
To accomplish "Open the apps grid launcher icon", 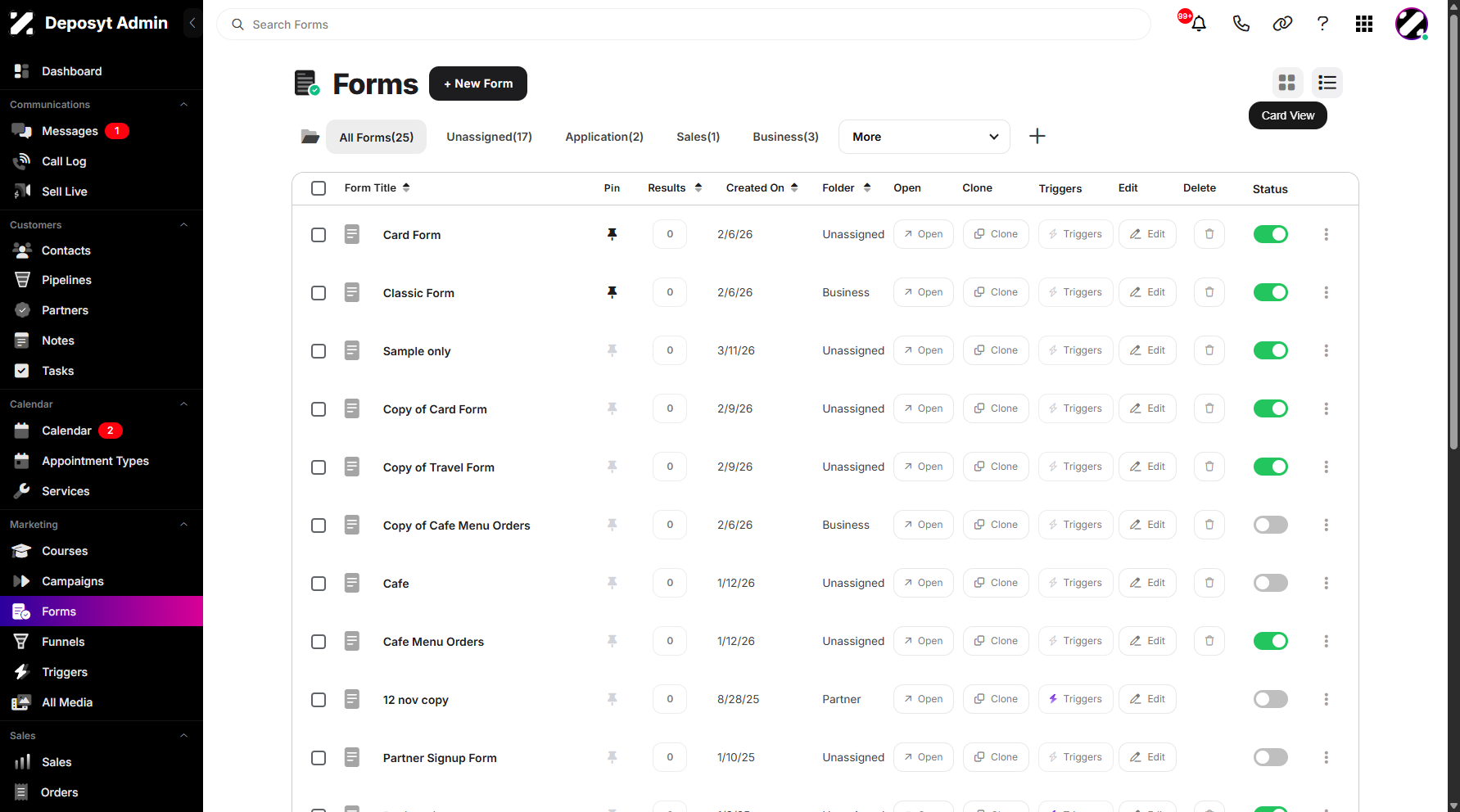I will point(1364,24).
